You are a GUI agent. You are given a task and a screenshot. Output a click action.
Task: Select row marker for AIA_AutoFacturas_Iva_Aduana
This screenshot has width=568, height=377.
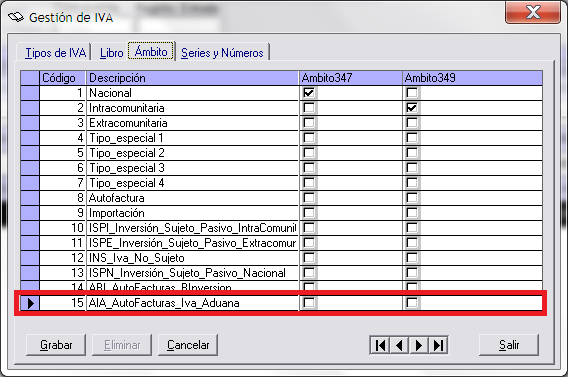30,303
